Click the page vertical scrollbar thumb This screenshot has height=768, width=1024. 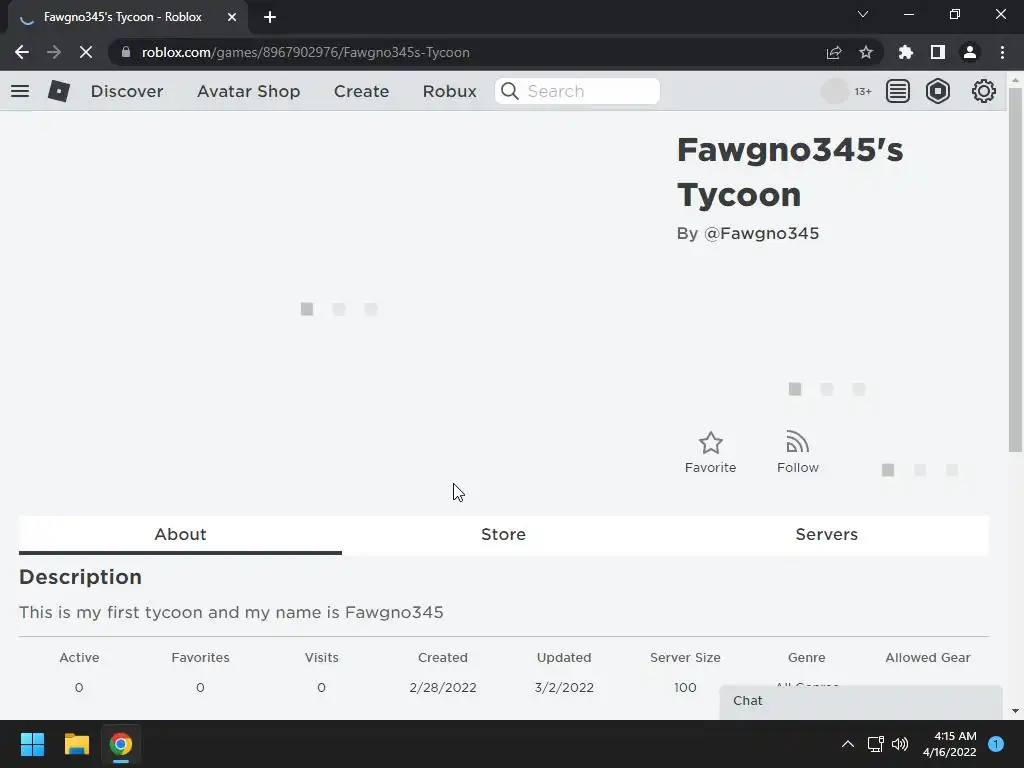1015,269
